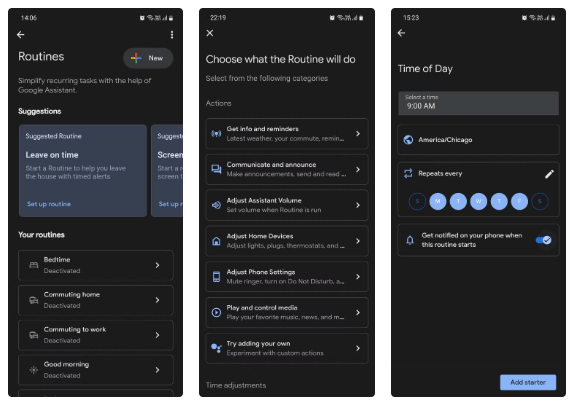Tap the globe icon for America/Chicago timezone
The width and height of the screenshot is (572, 404).
tap(408, 140)
